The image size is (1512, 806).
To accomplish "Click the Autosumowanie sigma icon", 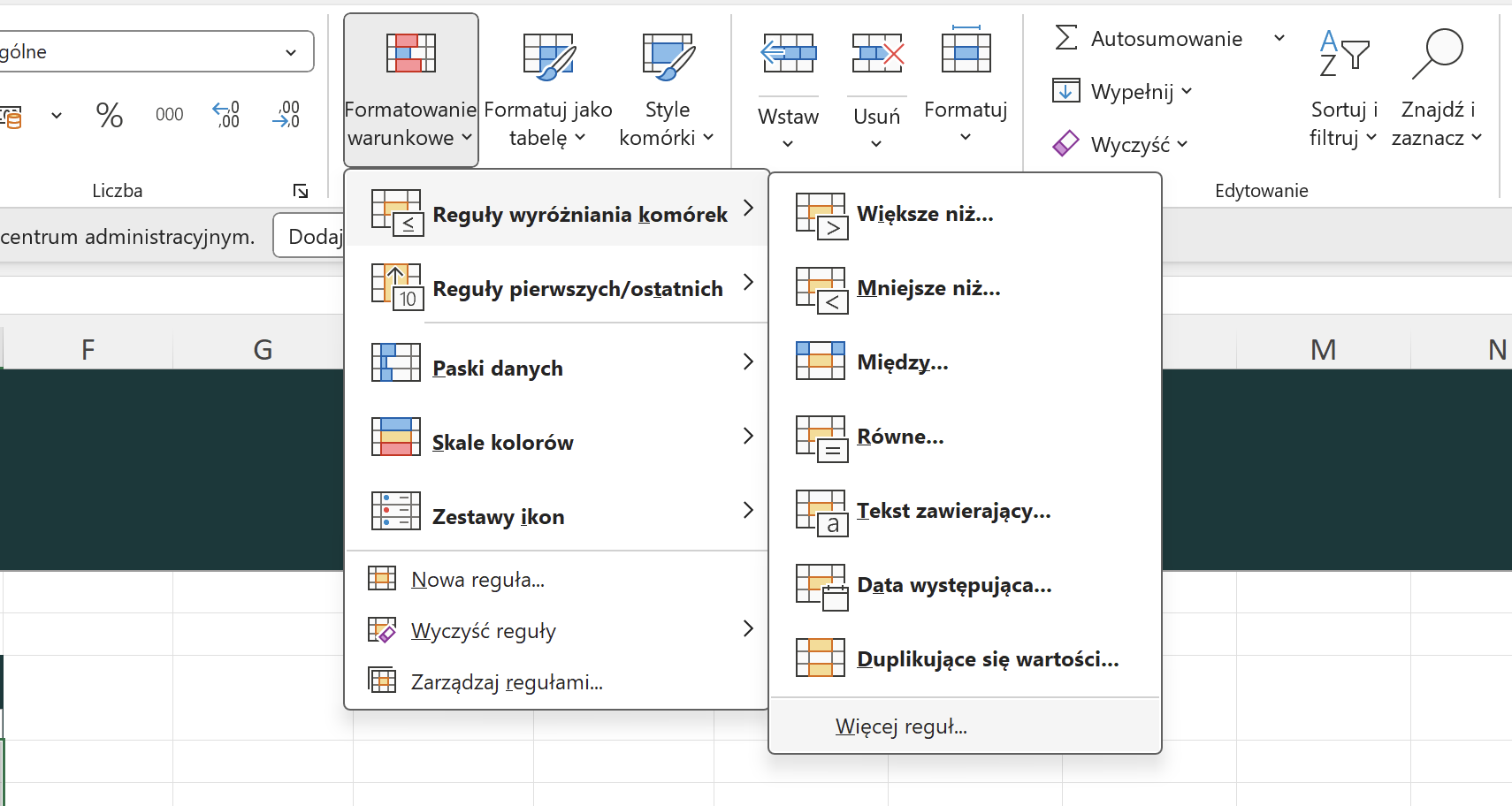I will point(1066,38).
